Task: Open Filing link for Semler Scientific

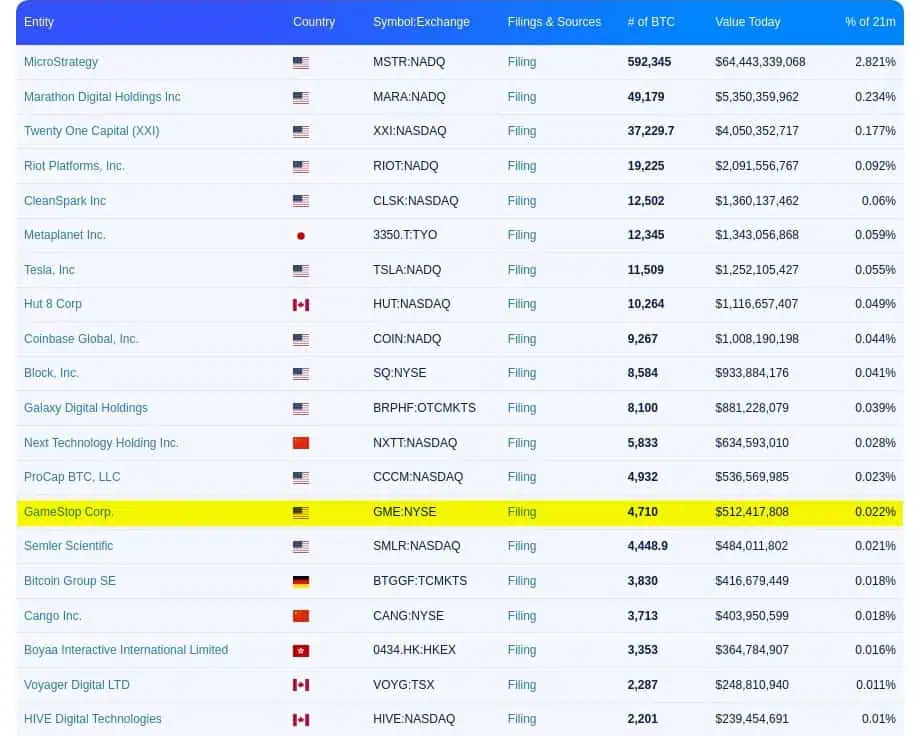Action: (522, 546)
